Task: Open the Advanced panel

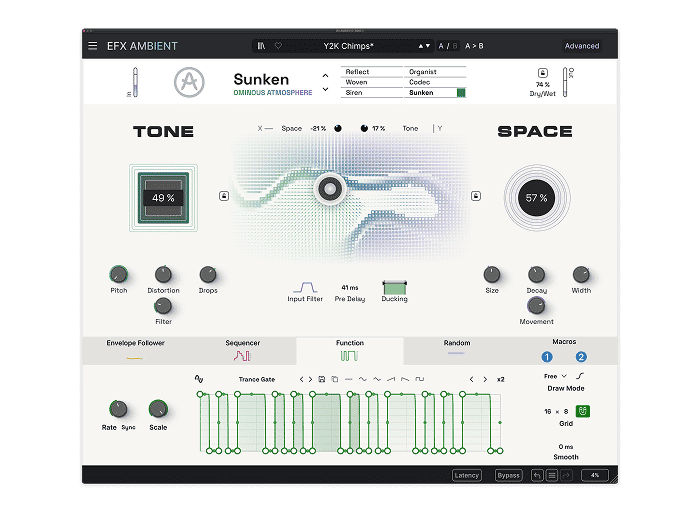Action: (582, 46)
